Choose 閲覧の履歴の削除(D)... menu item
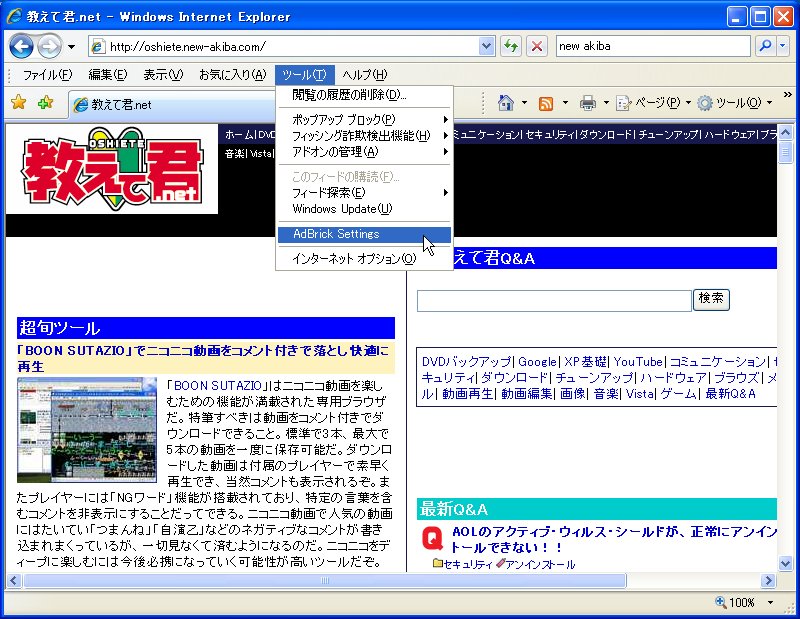The height and width of the screenshot is (619, 800). [364, 95]
